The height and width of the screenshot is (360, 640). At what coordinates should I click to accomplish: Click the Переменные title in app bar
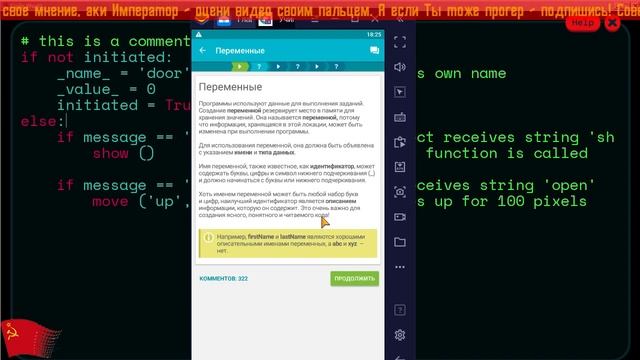click(x=240, y=51)
